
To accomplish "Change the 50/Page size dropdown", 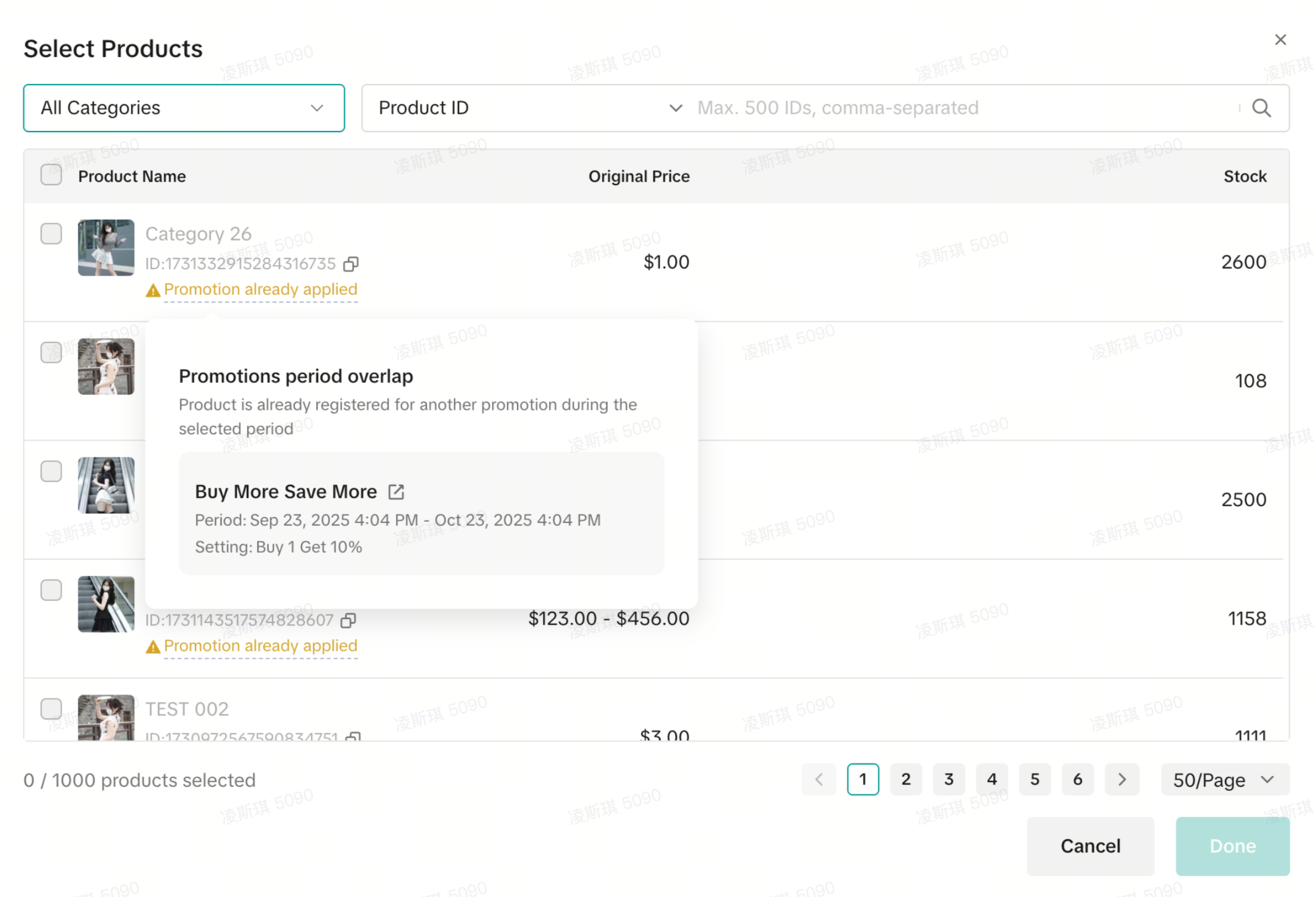I will 1224,779.
